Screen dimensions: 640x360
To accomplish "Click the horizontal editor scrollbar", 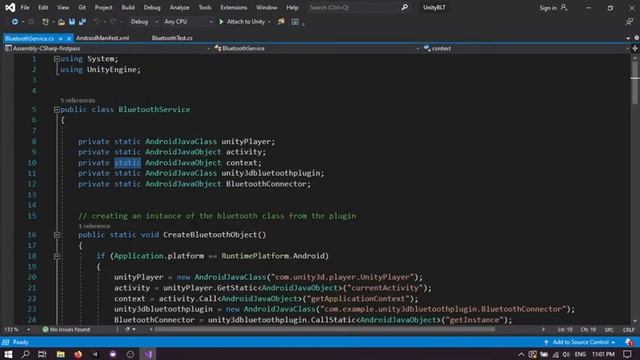I will pyautogui.click(x=324, y=329).
